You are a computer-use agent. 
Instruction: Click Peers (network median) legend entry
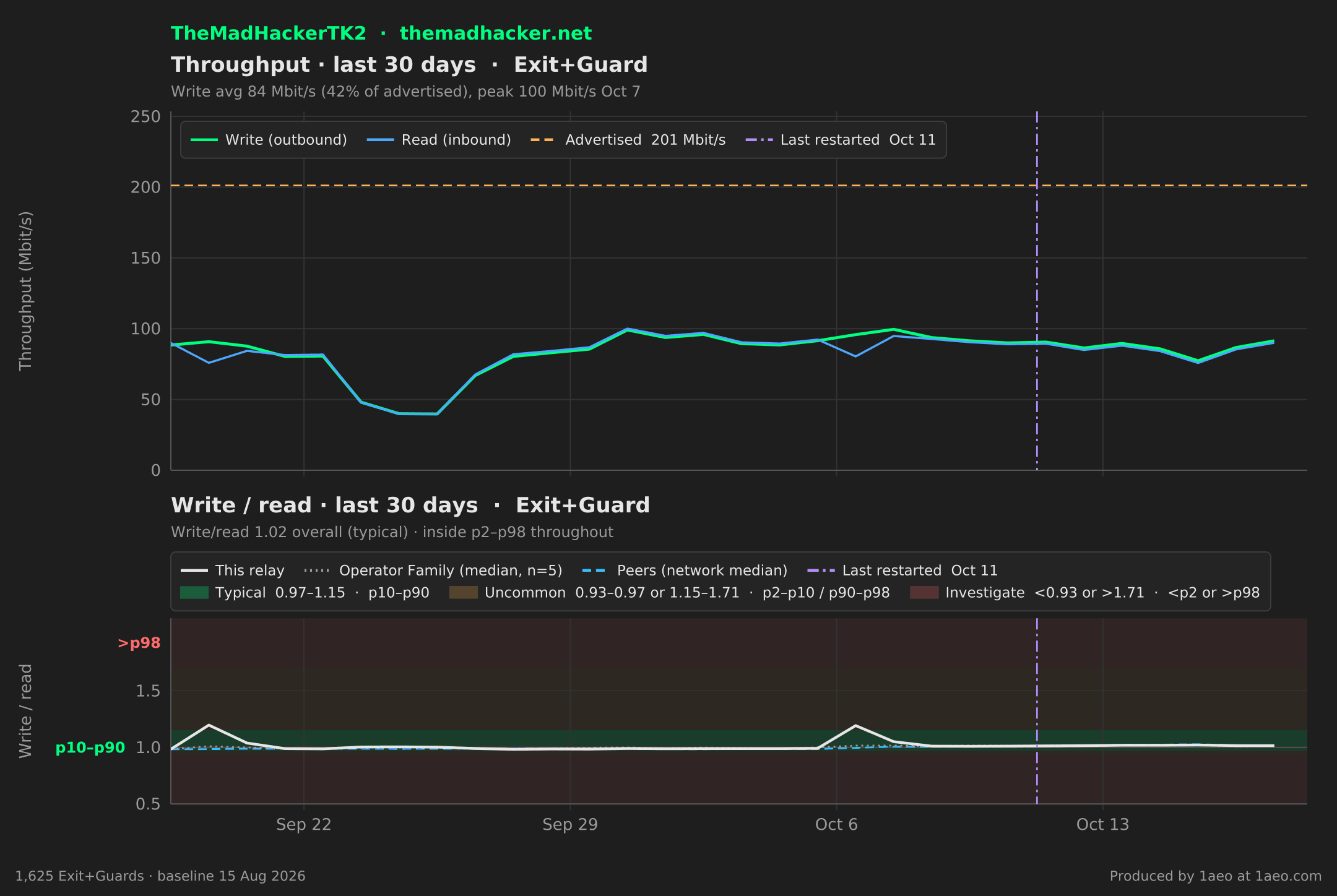click(x=685, y=571)
